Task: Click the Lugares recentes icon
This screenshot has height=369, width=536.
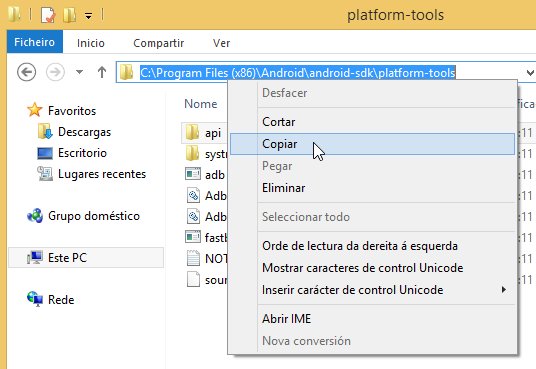Action: click(x=45, y=174)
